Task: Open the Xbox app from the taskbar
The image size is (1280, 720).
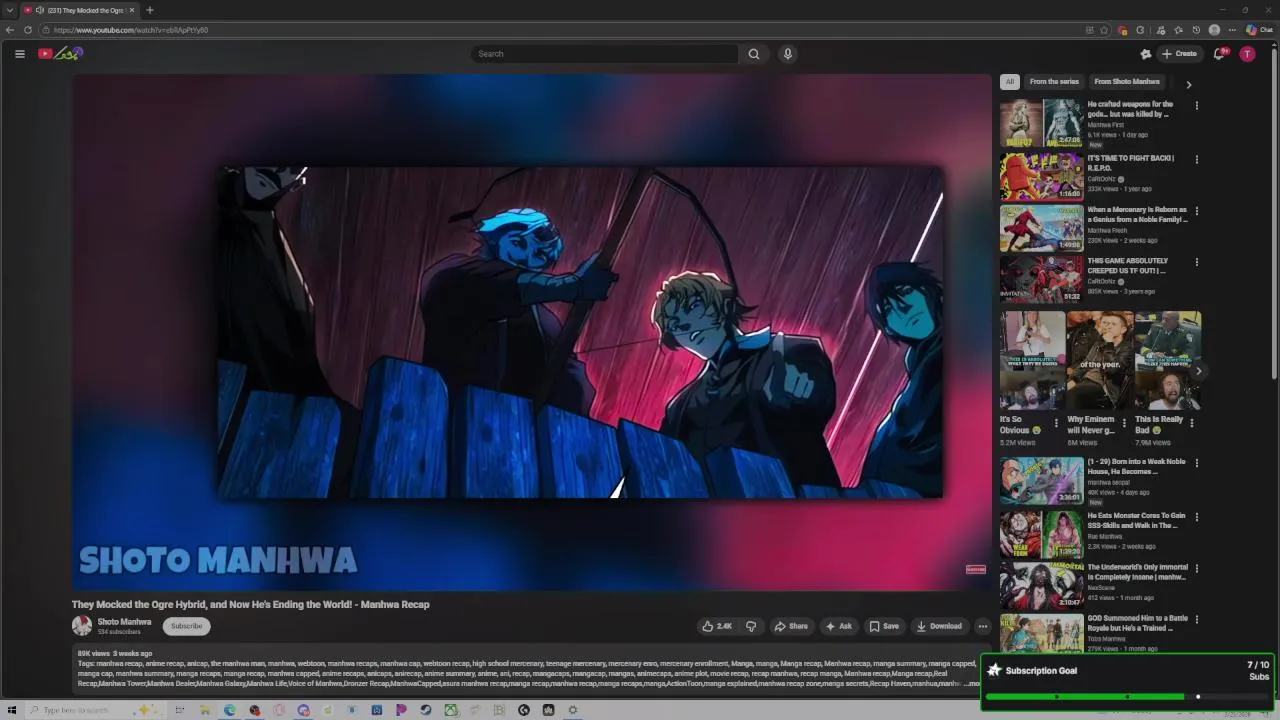Action: click(451, 710)
